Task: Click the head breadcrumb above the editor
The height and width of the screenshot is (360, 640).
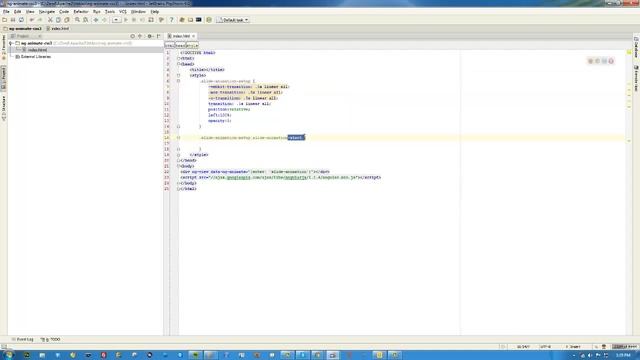Action: (x=180, y=45)
